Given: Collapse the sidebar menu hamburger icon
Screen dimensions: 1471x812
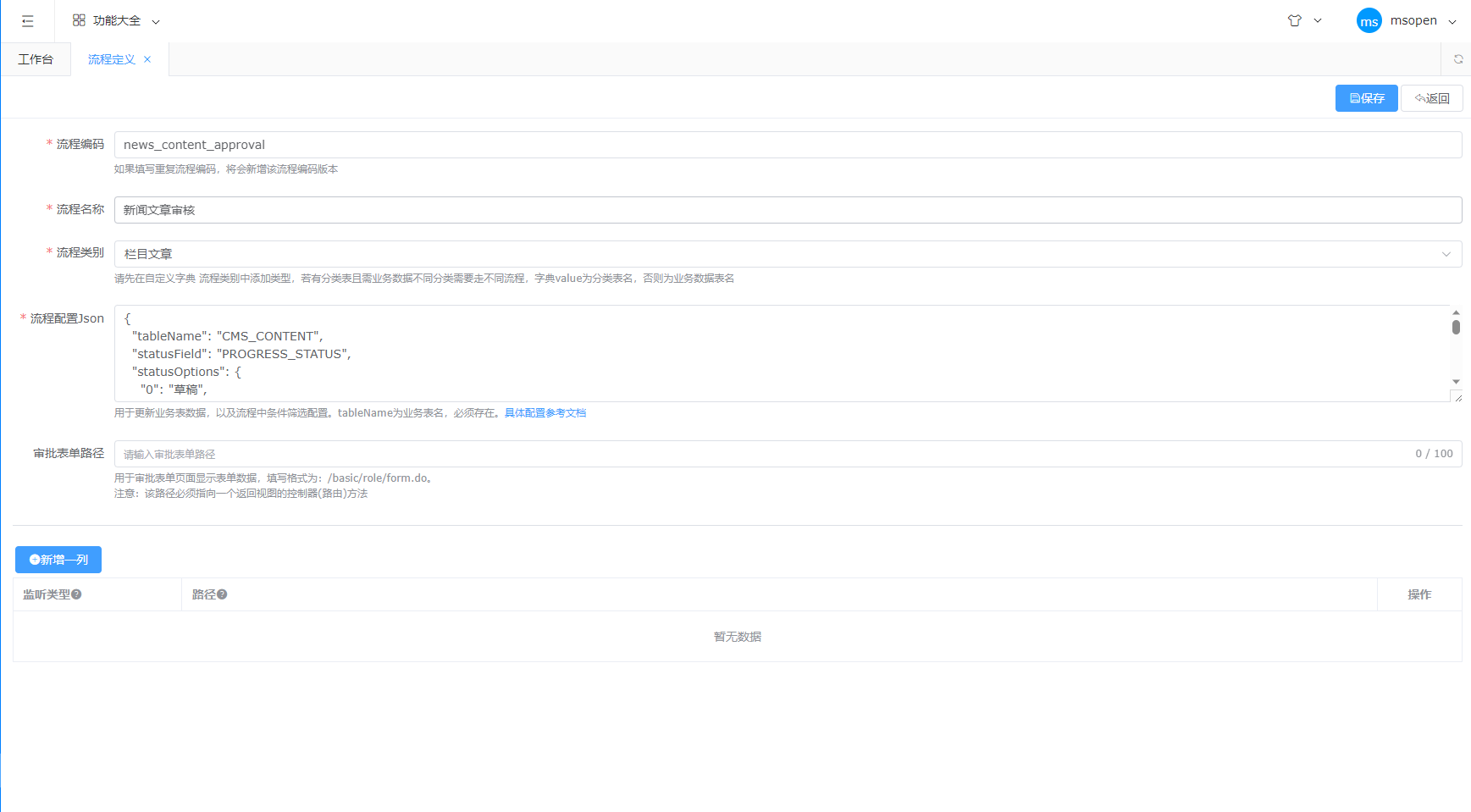Looking at the screenshot, I should click(x=28, y=21).
